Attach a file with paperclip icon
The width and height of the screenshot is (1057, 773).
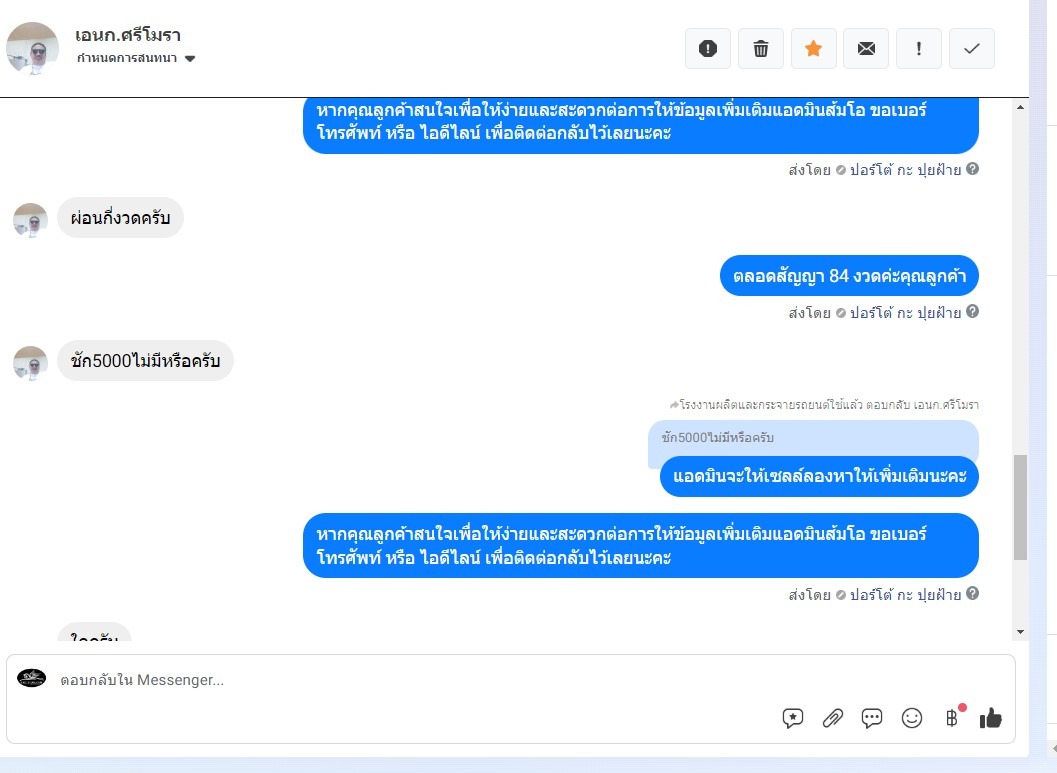point(833,718)
